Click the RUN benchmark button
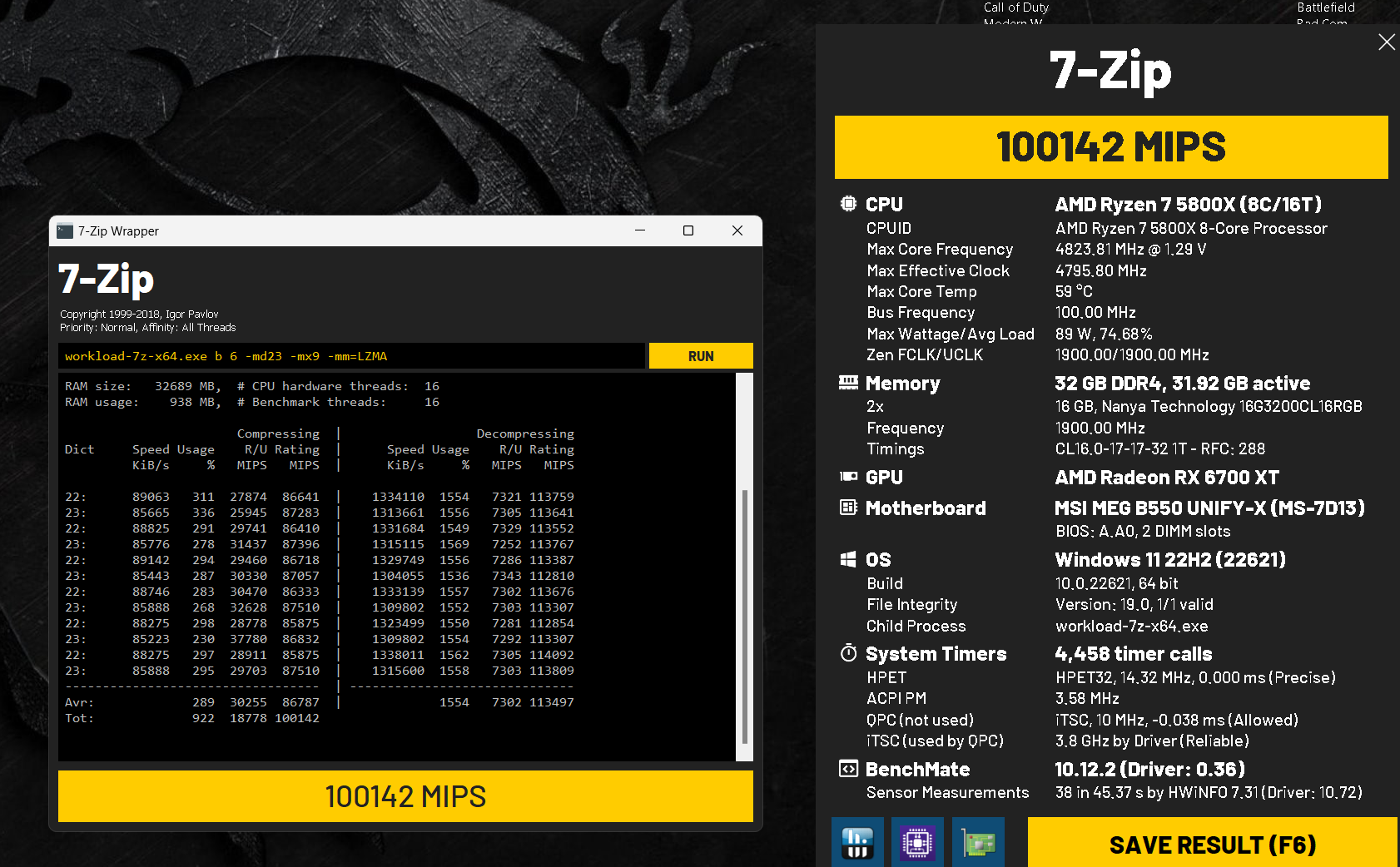The width and height of the screenshot is (1400, 867). point(701,356)
